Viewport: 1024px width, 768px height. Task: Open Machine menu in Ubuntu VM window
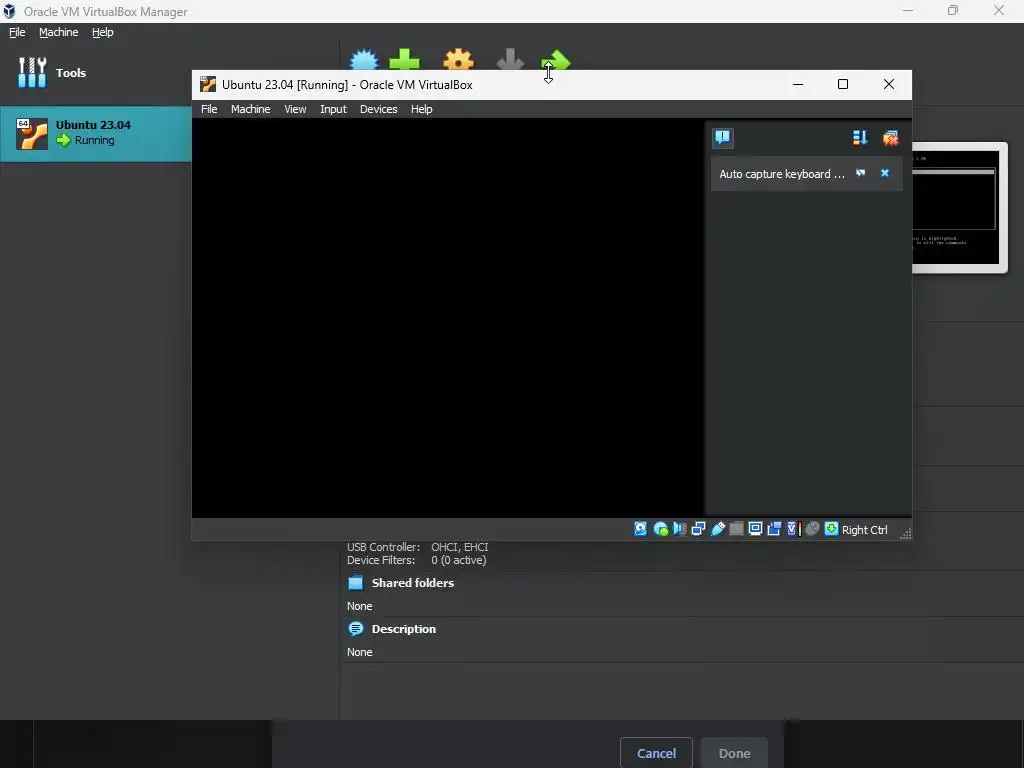pos(250,109)
